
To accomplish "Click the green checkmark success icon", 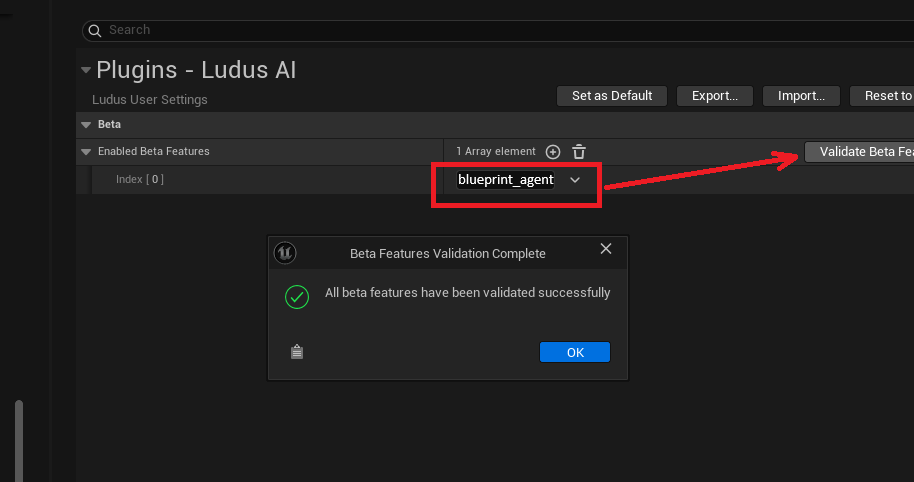I will pos(297,297).
